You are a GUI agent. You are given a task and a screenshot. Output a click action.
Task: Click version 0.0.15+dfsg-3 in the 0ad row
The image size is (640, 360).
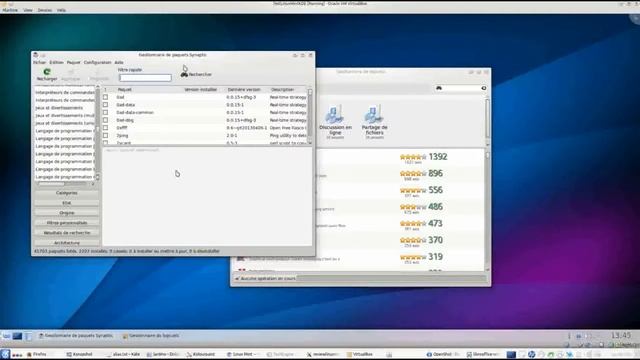tap(241, 97)
